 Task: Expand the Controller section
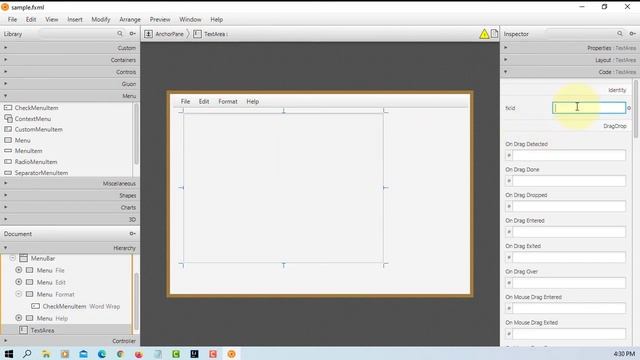[x=70, y=341]
